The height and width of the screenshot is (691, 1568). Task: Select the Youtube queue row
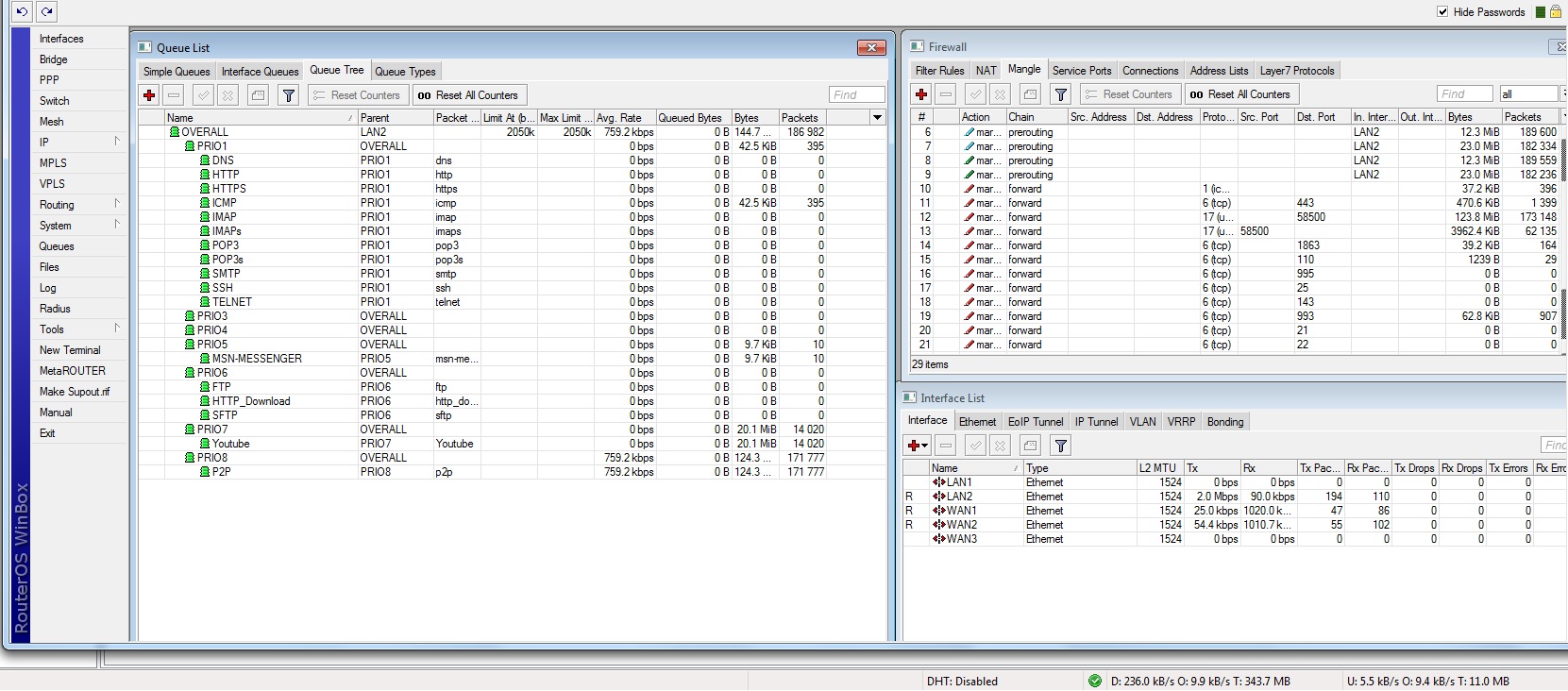point(230,444)
